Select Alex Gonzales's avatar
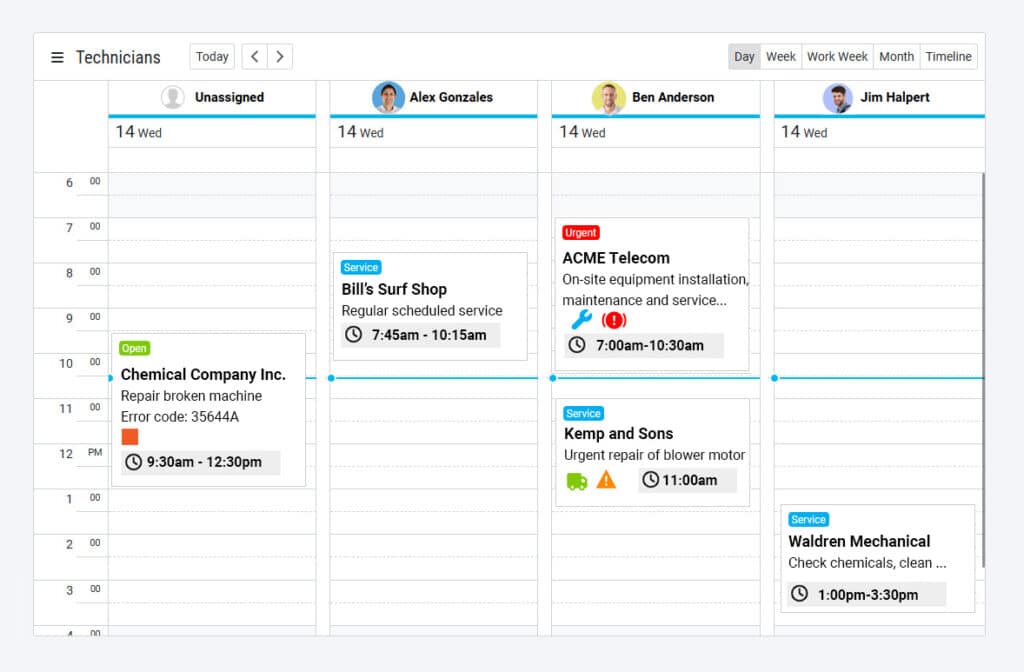1024x672 pixels. point(389,98)
